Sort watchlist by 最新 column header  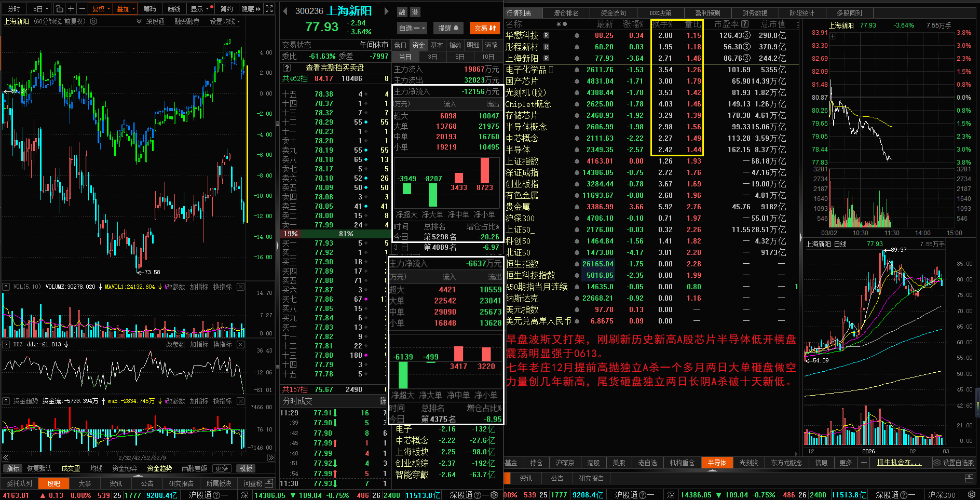point(604,24)
